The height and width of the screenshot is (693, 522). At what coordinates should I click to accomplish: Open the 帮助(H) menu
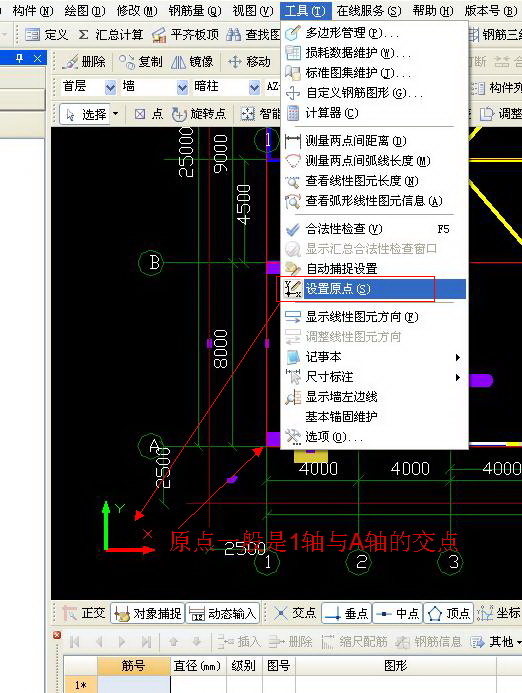click(x=433, y=10)
